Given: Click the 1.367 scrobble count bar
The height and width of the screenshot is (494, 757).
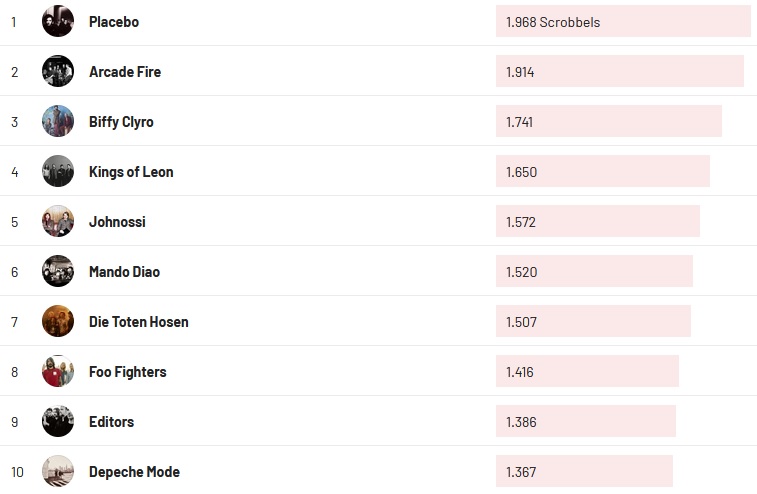Looking at the screenshot, I should click(x=584, y=471).
